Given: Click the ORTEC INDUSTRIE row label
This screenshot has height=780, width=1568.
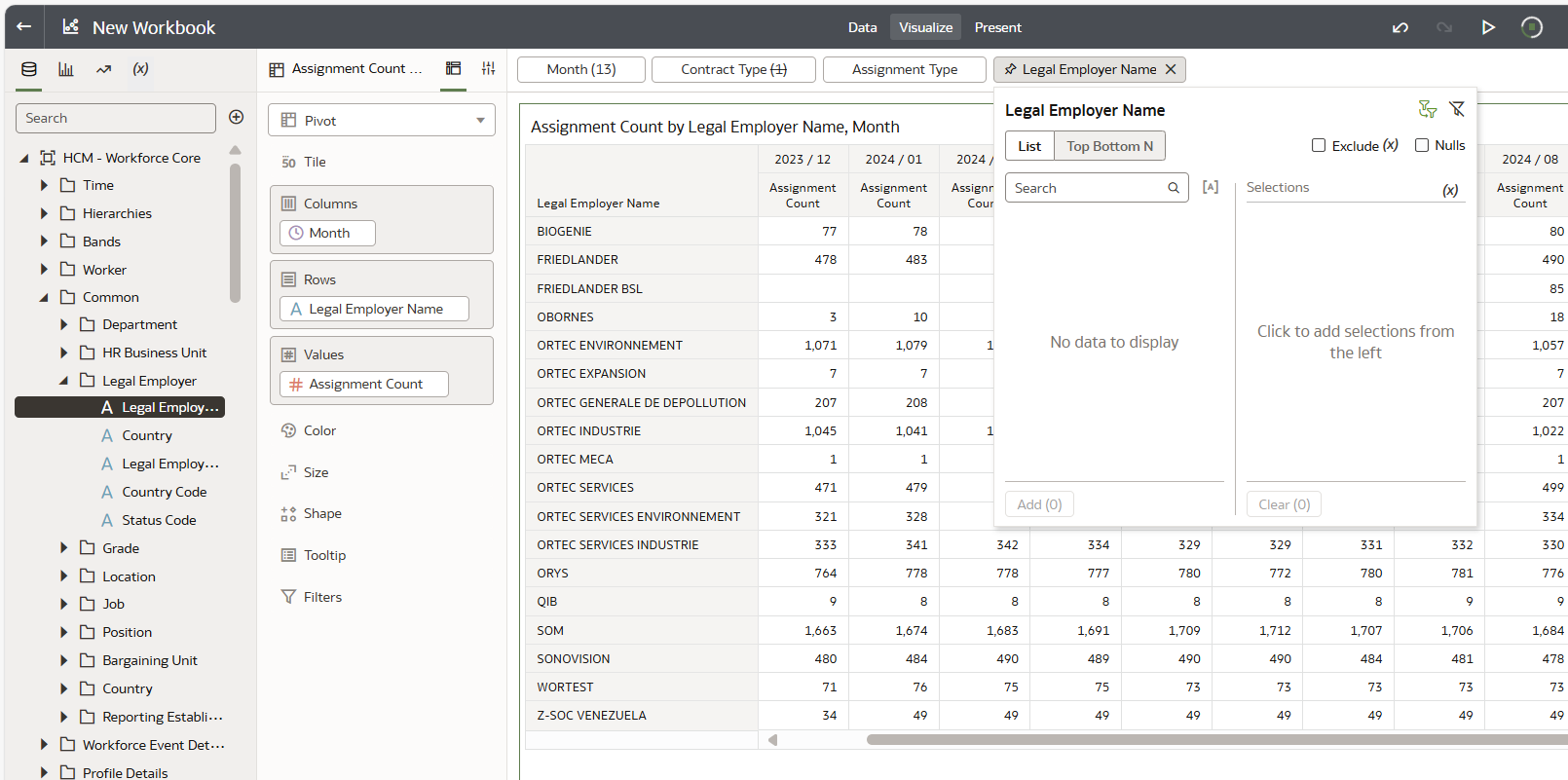Looking at the screenshot, I should [588, 430].
